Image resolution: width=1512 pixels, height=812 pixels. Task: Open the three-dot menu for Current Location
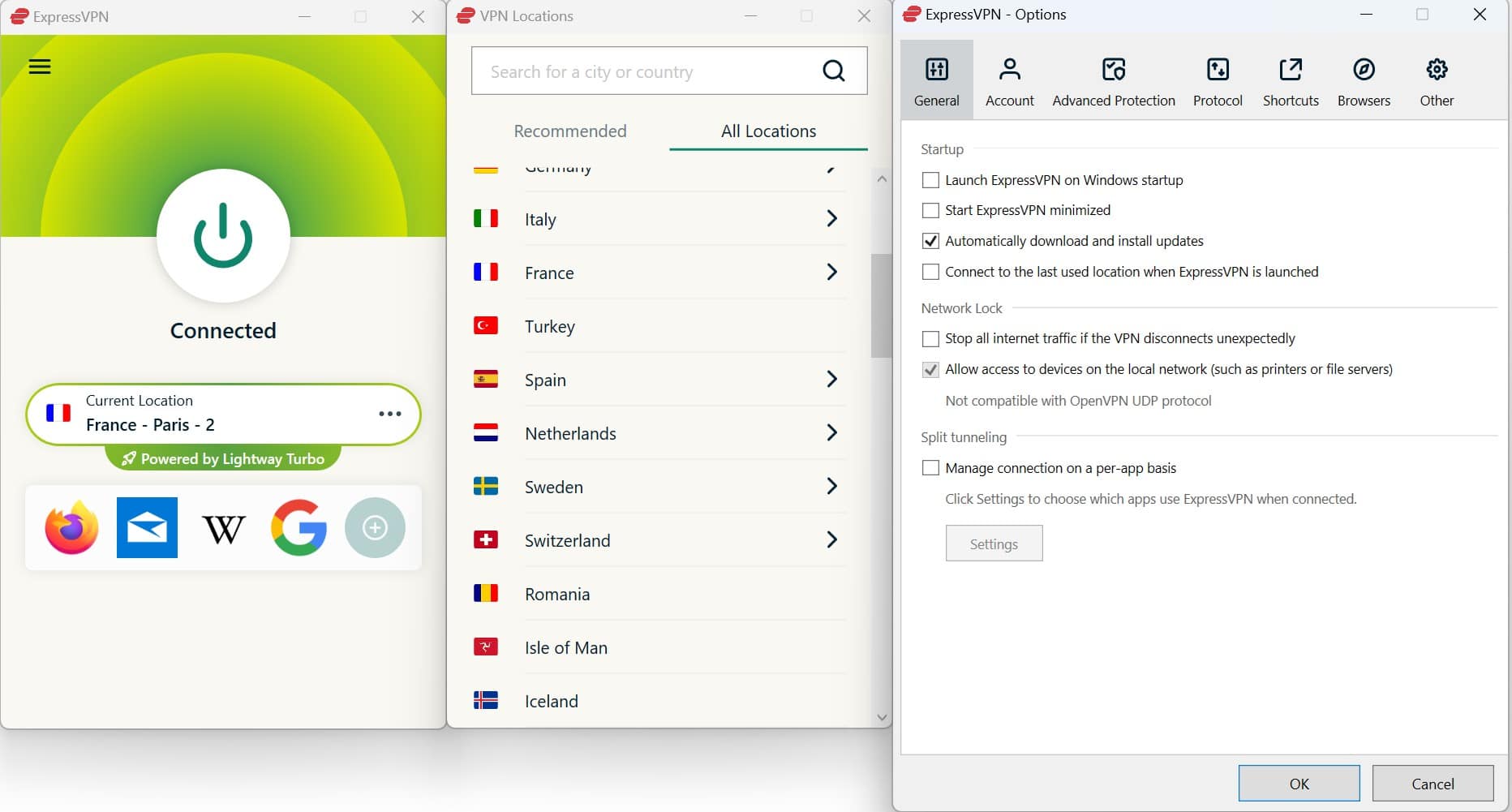390,414
